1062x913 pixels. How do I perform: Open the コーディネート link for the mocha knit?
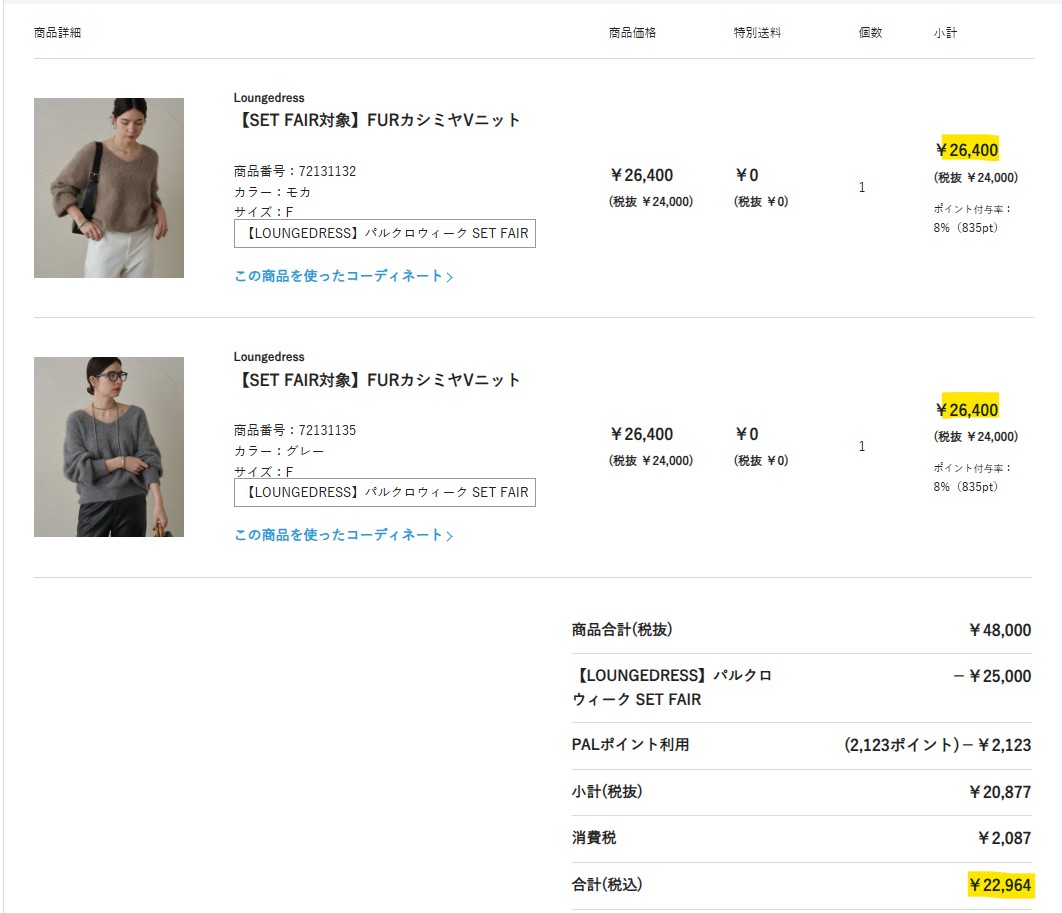point(344,276)
